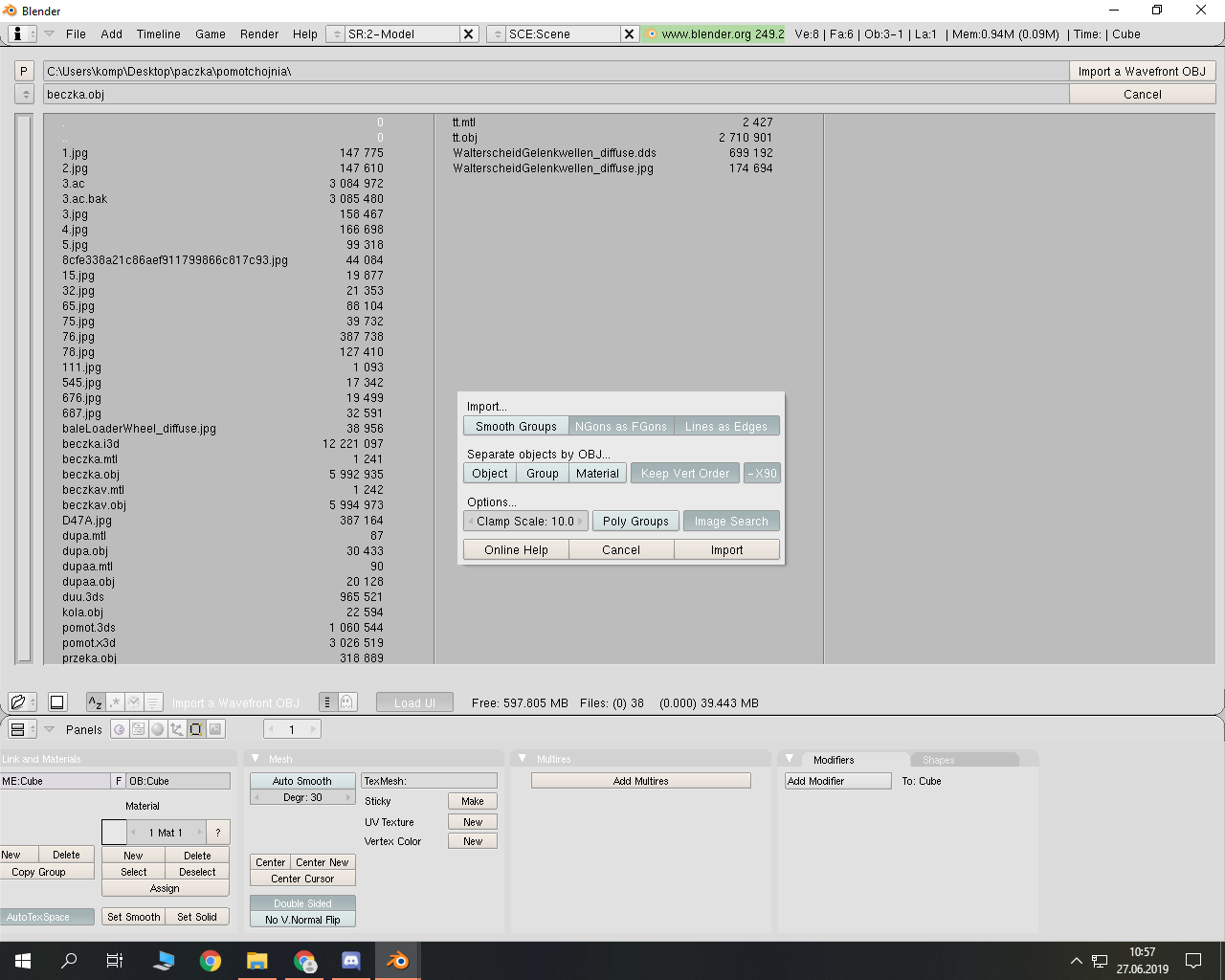
Task: Enable Image Search option
Action: [x=731, y=521]
